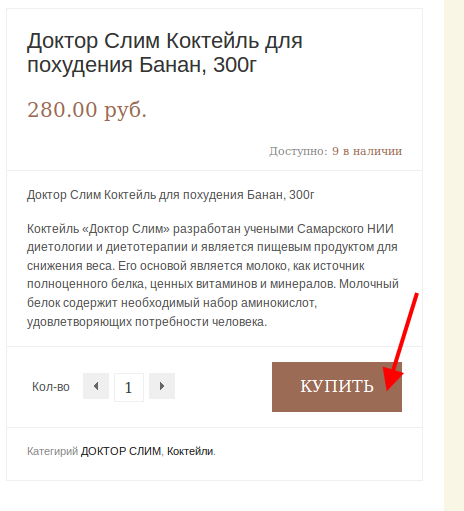Screen dimensions: 464x511
Task: Click the description's last line удовлетворяющих потребности человека
Action: pos(147,322)
